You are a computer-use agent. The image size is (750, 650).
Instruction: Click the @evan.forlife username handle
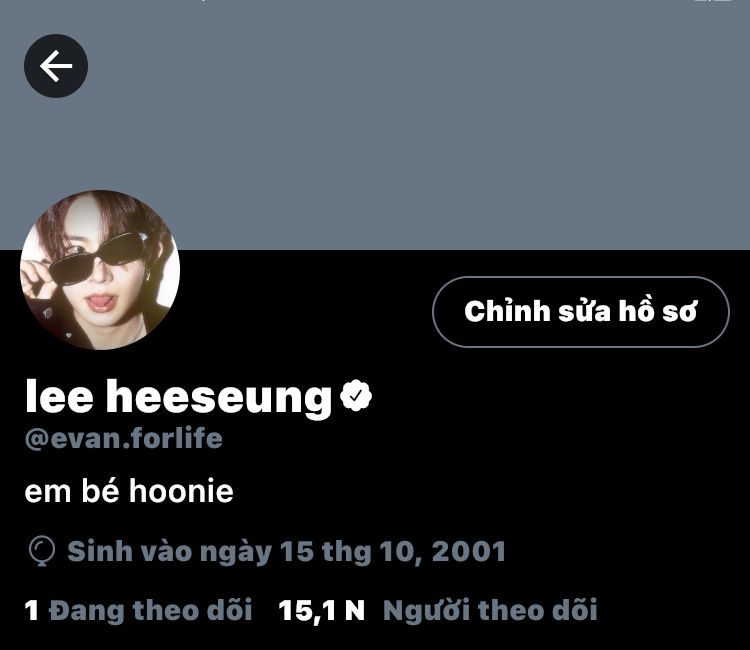pyautogui.click(x=123, y=439)
